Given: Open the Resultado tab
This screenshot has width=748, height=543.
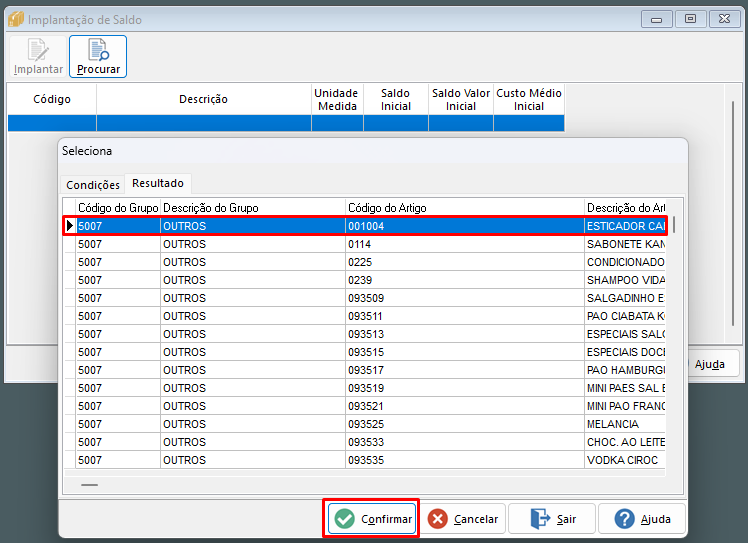Looking at the screenshot, I should coord(158,183).
